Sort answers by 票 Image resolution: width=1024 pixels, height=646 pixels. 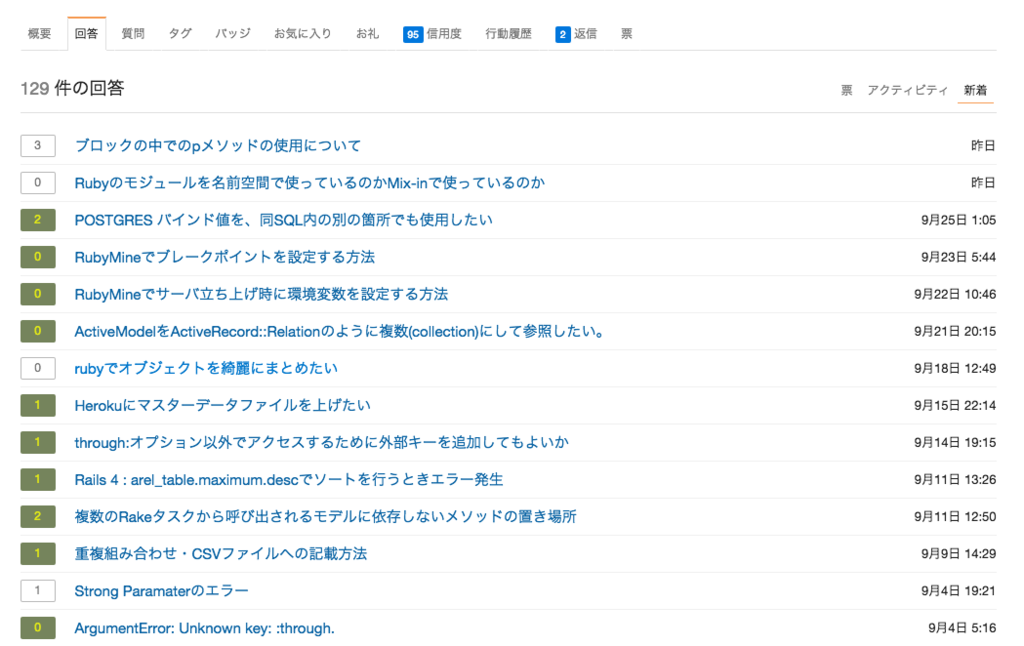click(845, 89)
